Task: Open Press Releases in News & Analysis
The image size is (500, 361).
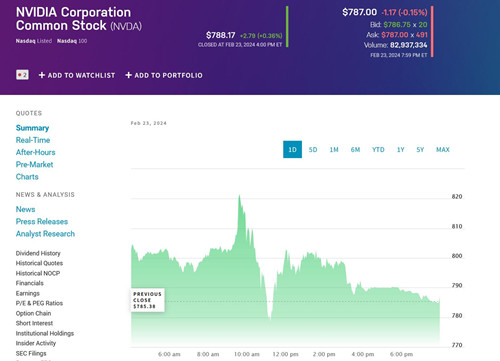Action: tap(42, 221)
